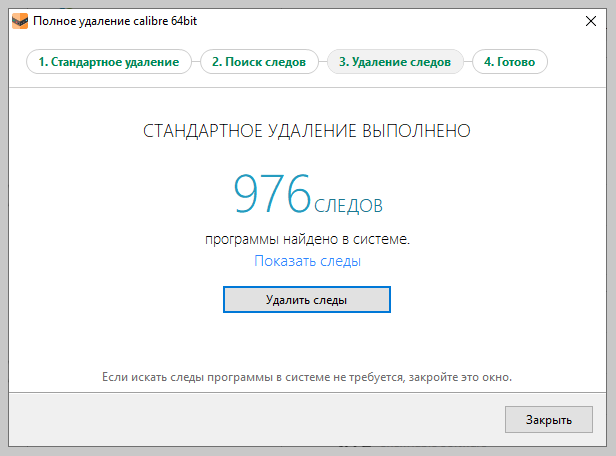Click the hint text about закройте это окно
Image resolution: width=616 pixels, height=456 pixels.
307,377
